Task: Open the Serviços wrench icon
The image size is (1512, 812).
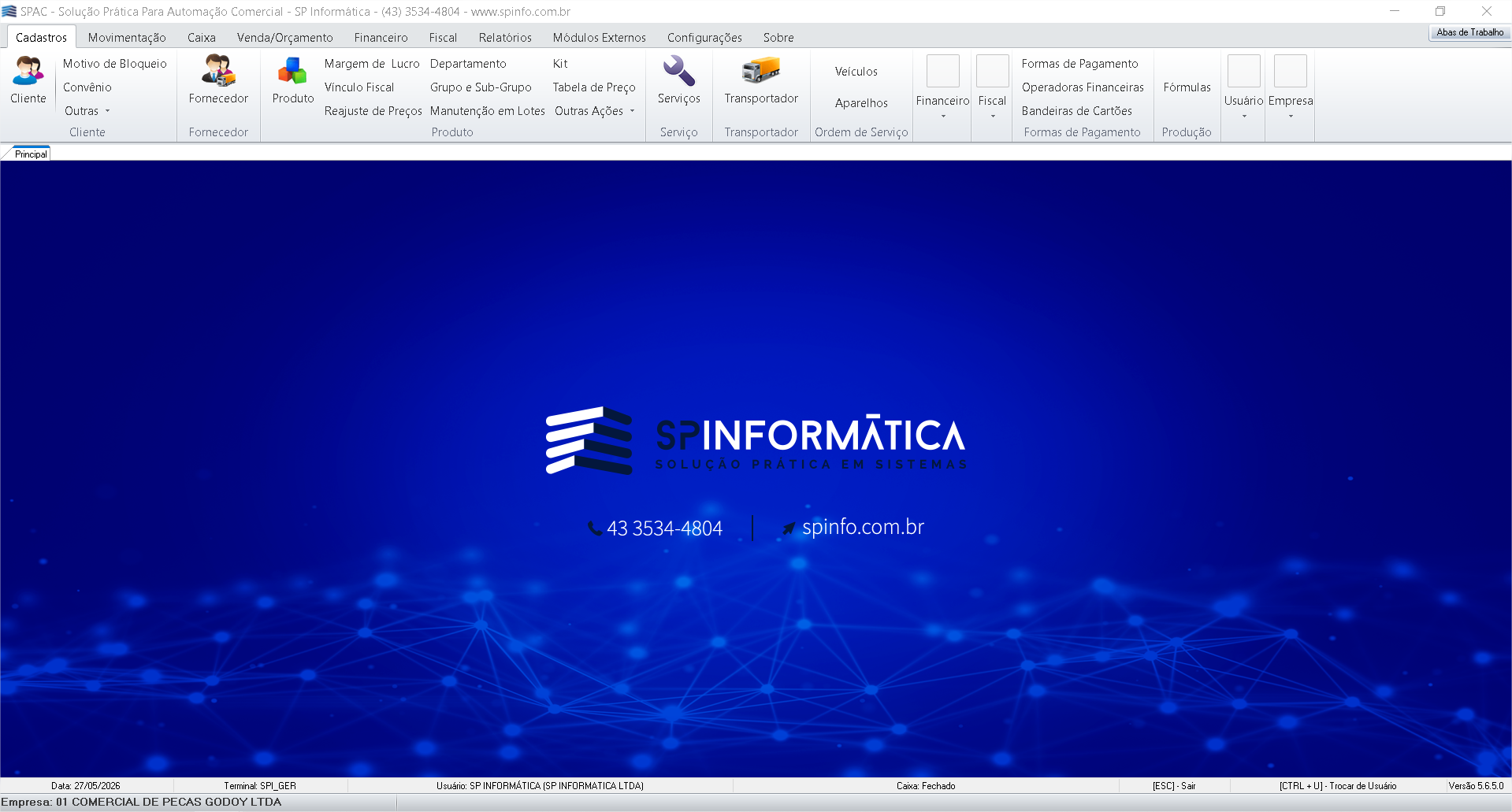Action: [x=678, y=71]
